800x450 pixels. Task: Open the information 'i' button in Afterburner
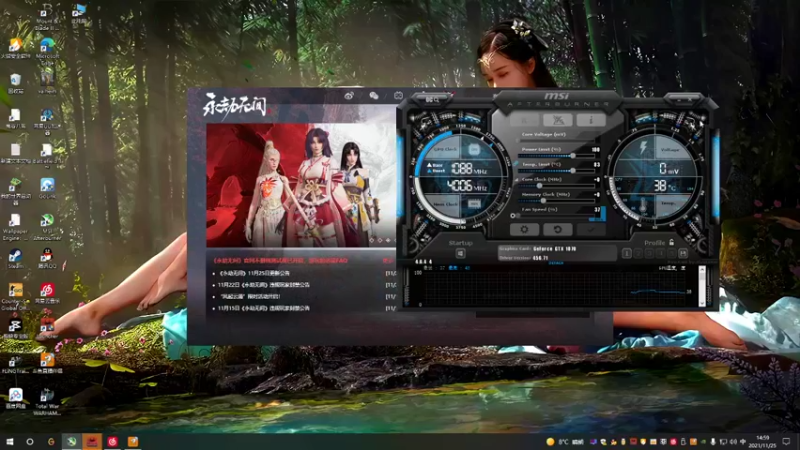point(591,120)
